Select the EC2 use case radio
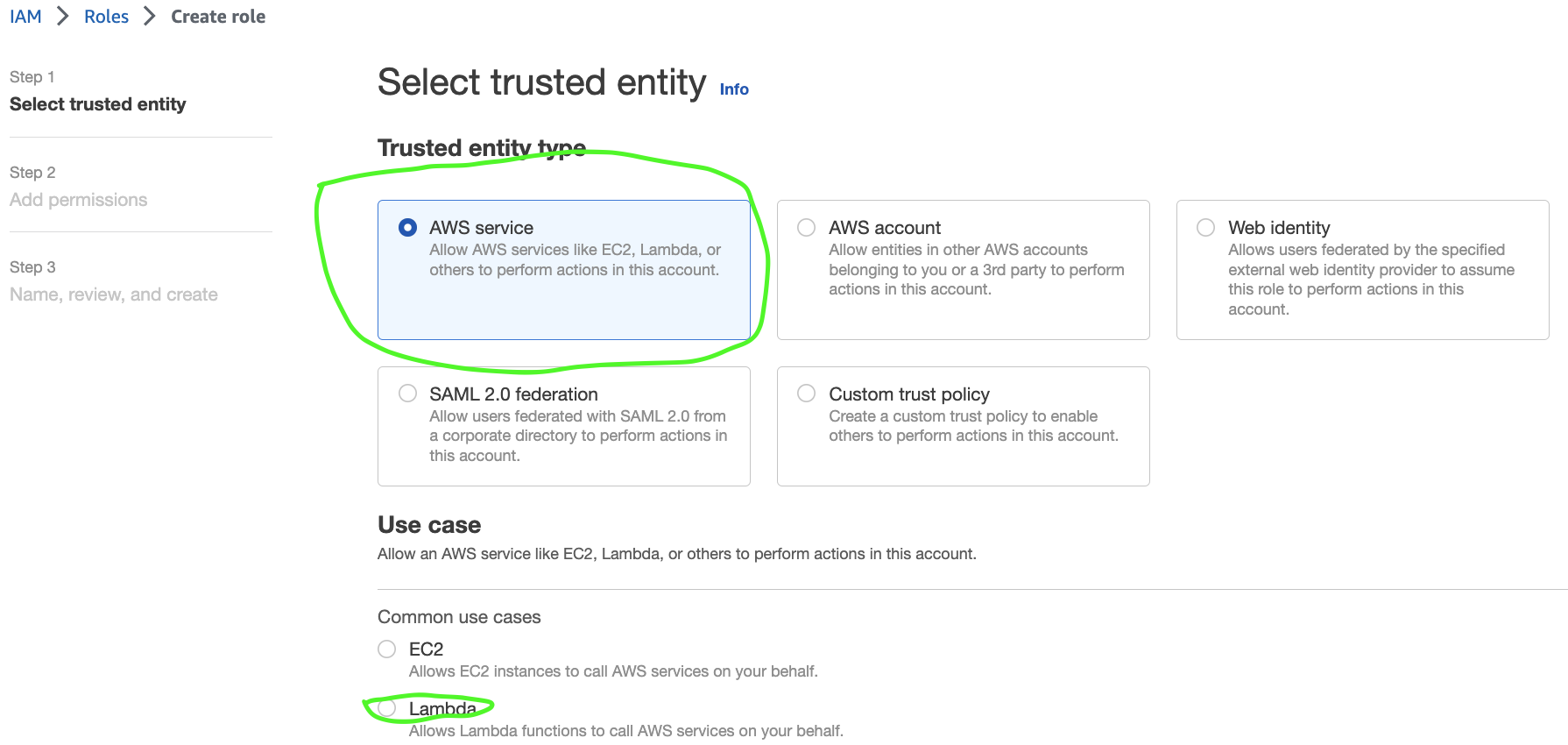 (x=386, y=649)
